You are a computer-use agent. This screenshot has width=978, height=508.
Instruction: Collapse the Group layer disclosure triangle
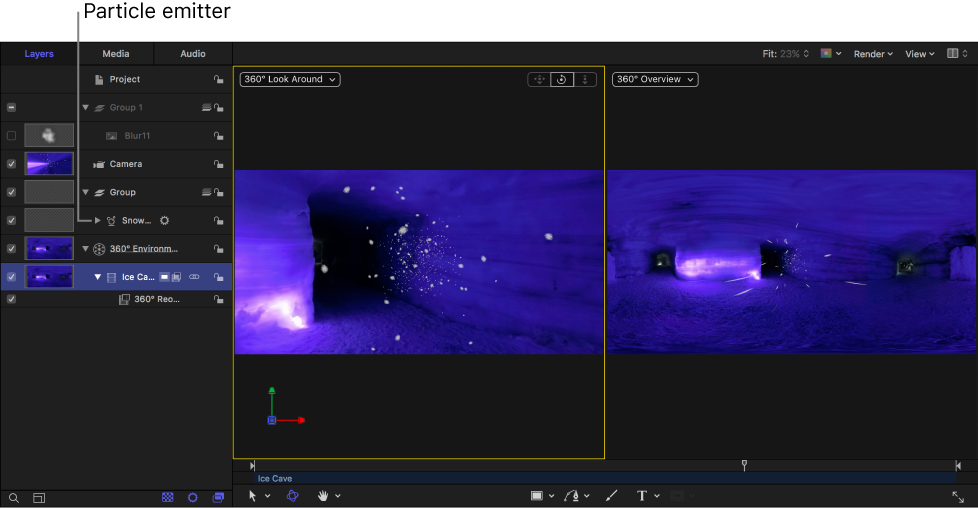pos(85,192)
